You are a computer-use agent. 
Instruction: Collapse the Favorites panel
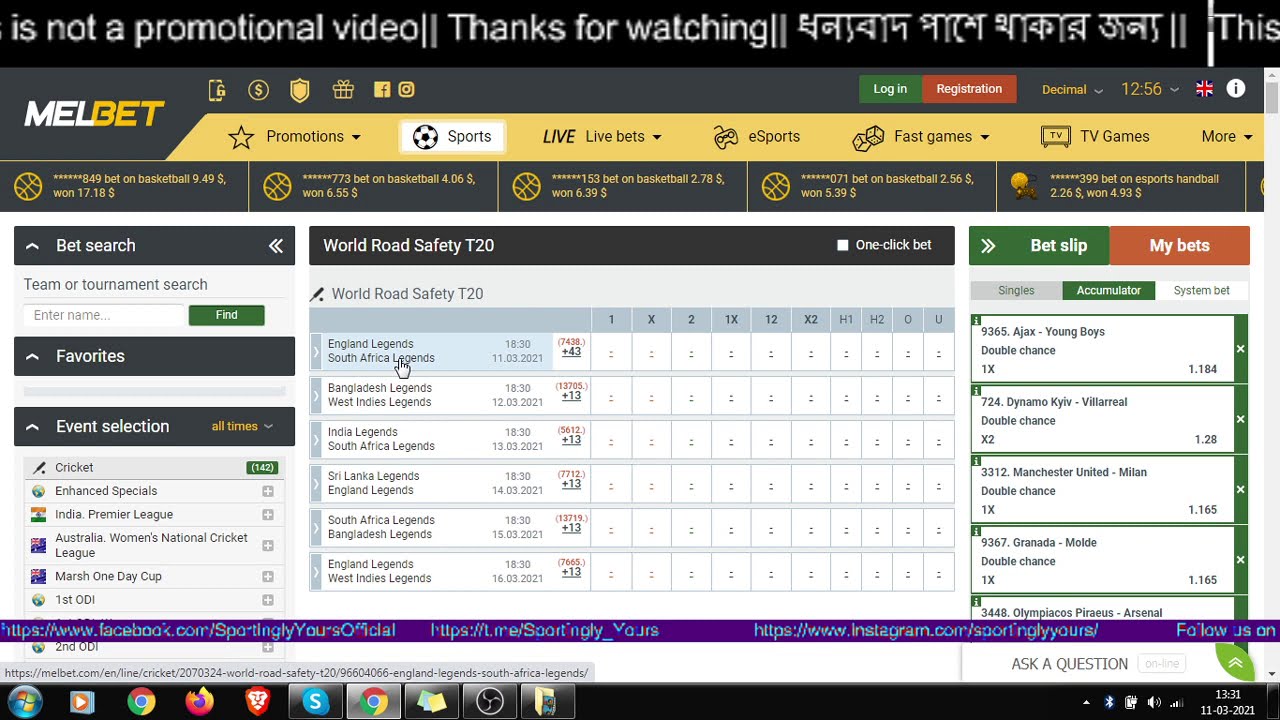(32, 356)
